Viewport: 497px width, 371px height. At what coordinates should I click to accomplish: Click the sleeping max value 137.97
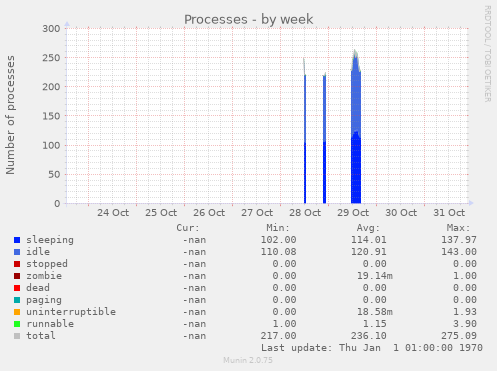[x=459, y=240]
